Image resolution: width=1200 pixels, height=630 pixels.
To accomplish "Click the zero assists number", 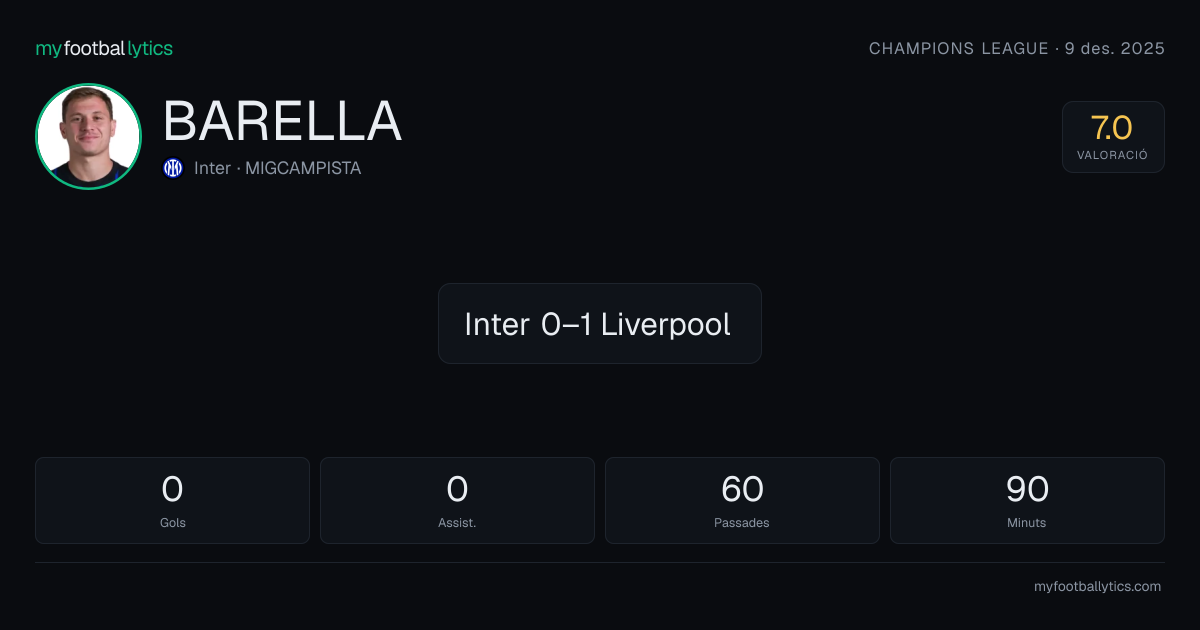I will point(457,489).
